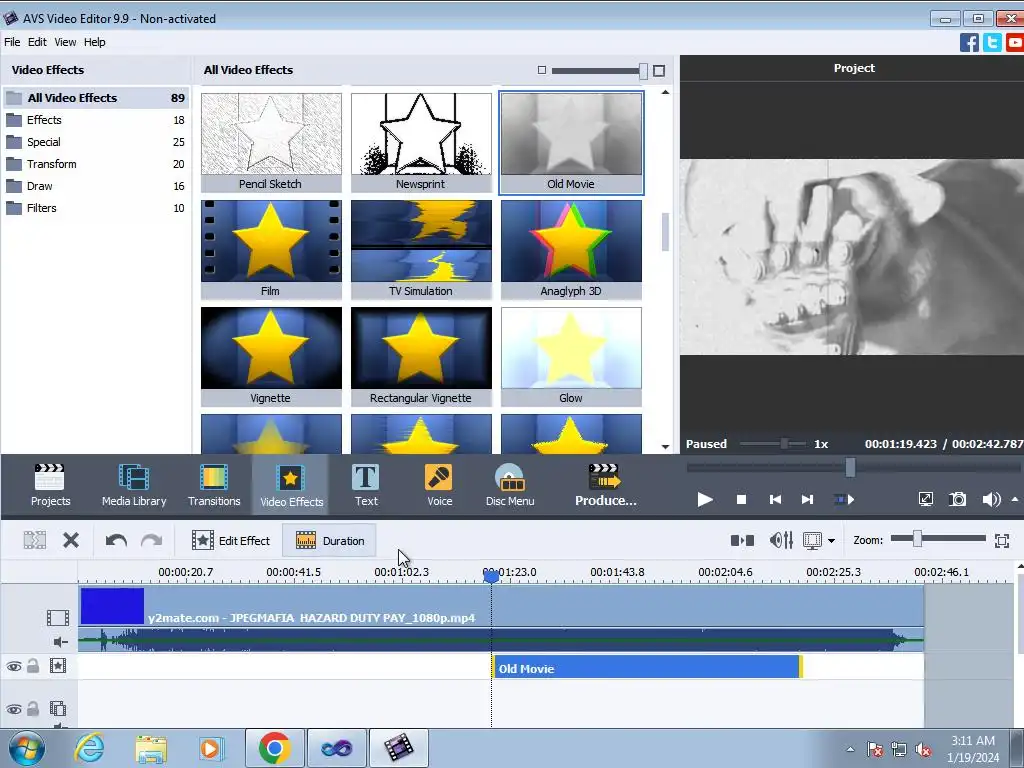Image resolution: width=1024 pixels, height=768 pixels.
Task: Select All Video Effects folder
Action: coord(96,98)
